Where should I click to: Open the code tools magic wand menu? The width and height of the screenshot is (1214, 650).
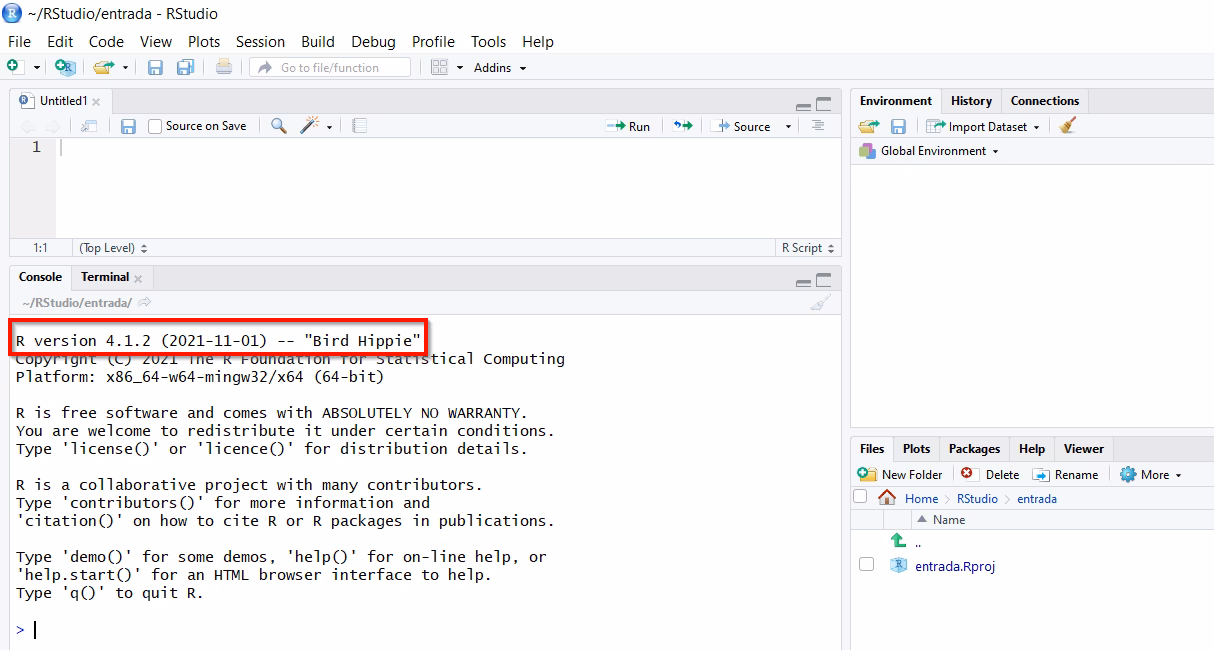coord(310,126)
